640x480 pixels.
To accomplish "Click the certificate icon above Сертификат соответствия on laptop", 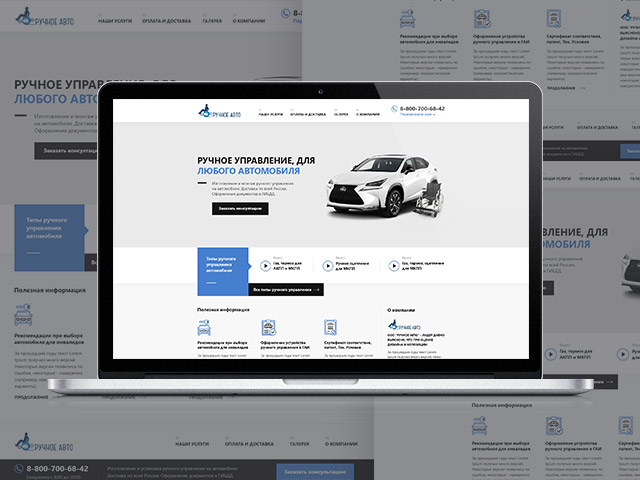I will pyautogui.click(x=330, y=327).
